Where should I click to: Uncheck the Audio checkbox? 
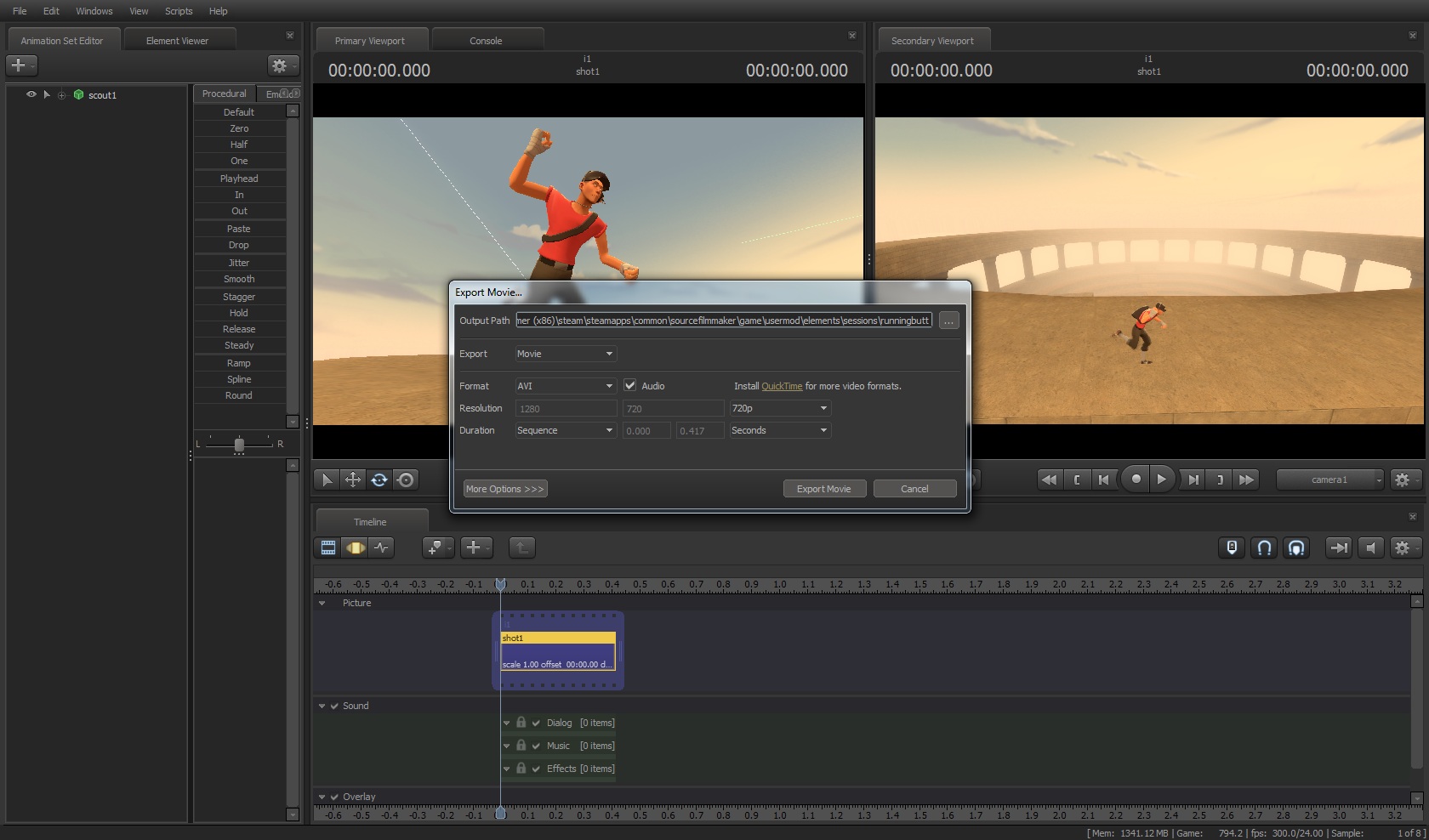pyautogui.click(x=630, y=385)
